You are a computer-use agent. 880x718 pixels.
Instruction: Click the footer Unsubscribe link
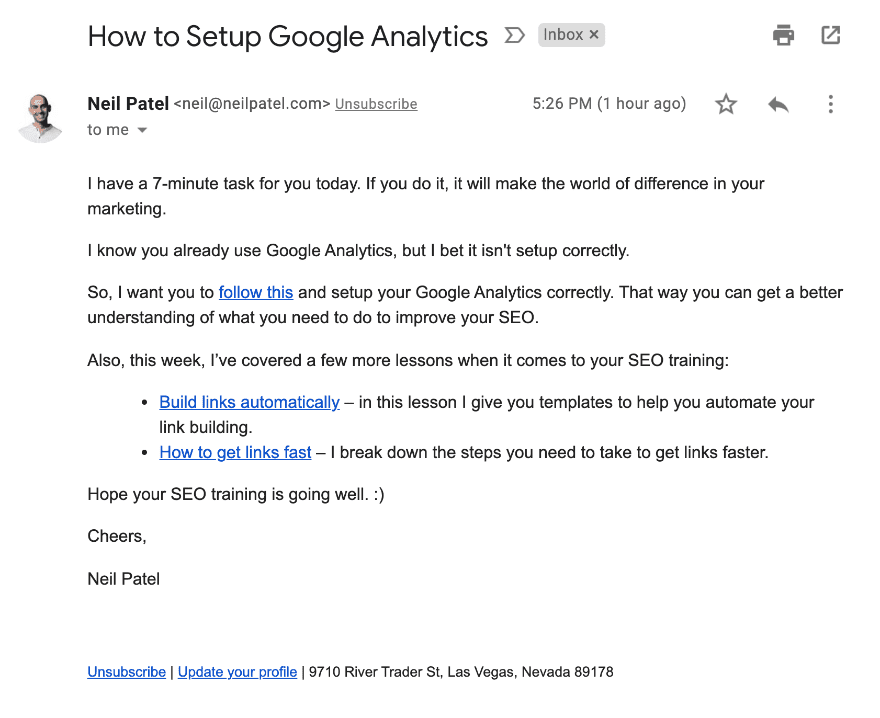pyautogui.click(x=126, y=672)
